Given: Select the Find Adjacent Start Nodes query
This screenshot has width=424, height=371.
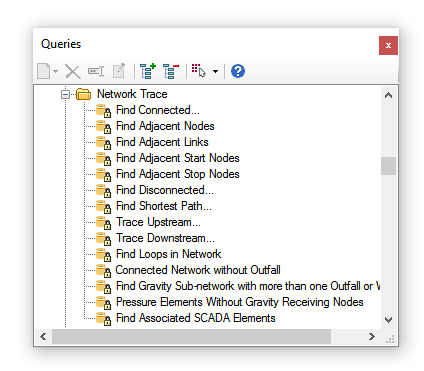Looking at the screenshot, I should pyautogui.click(x=178, y=158).
